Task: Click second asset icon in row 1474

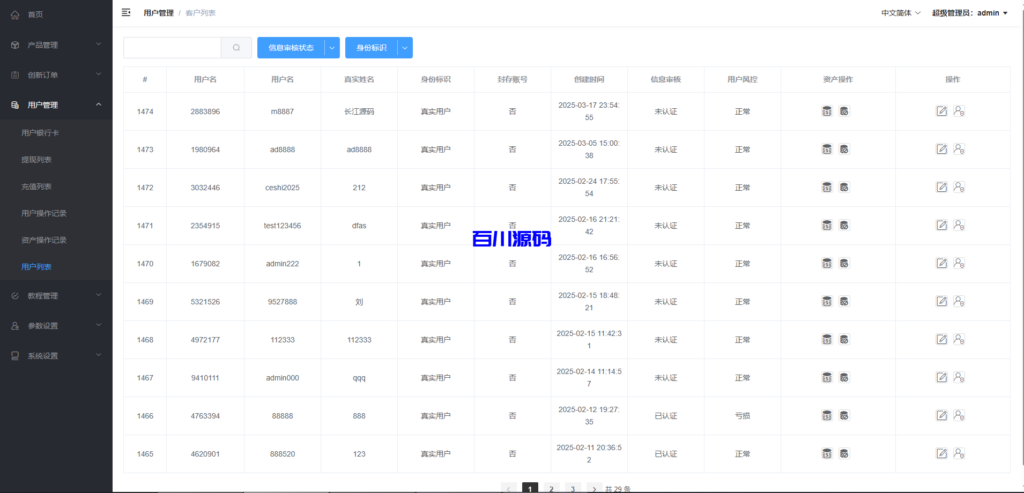Action: (844, 111)
